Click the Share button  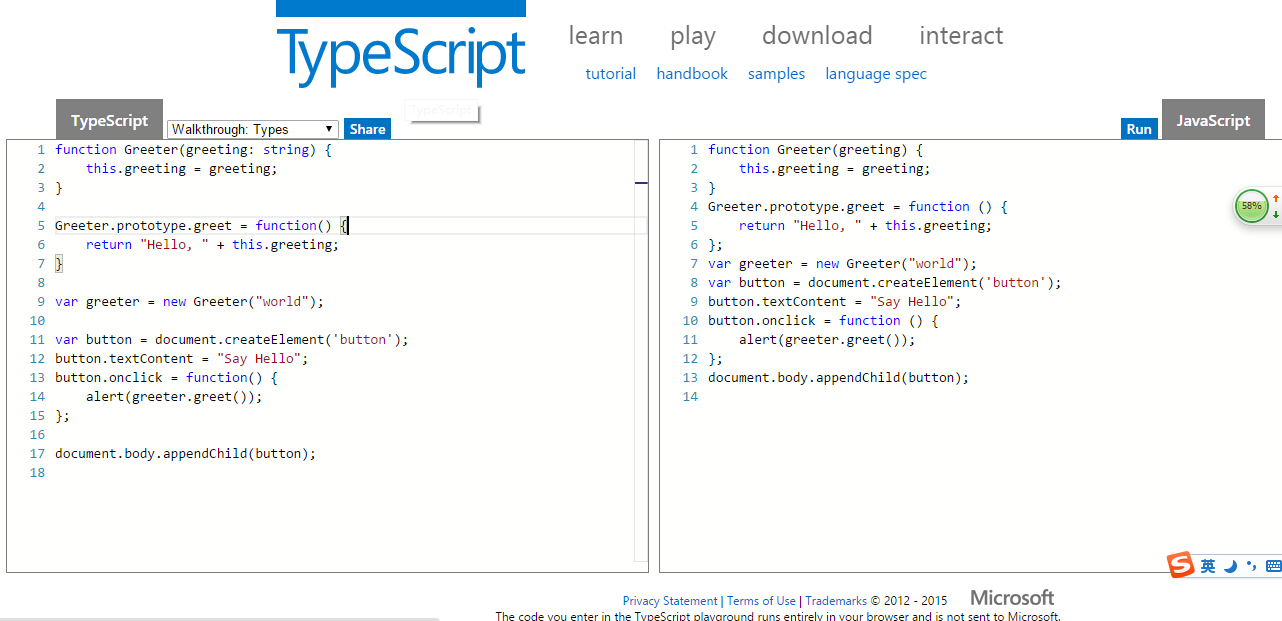coord(367,129)
